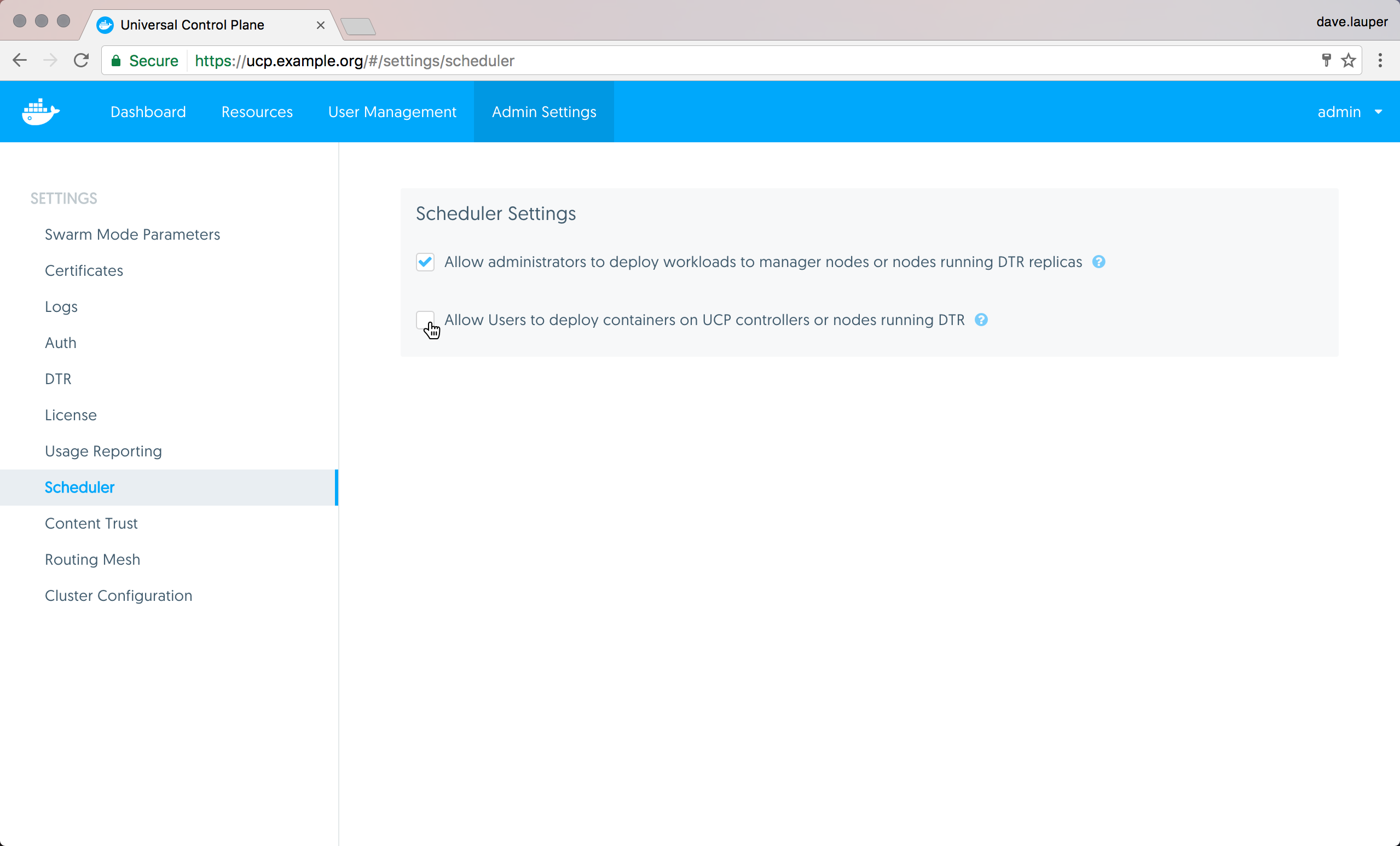Switch to User Management tab

point(392,112)
